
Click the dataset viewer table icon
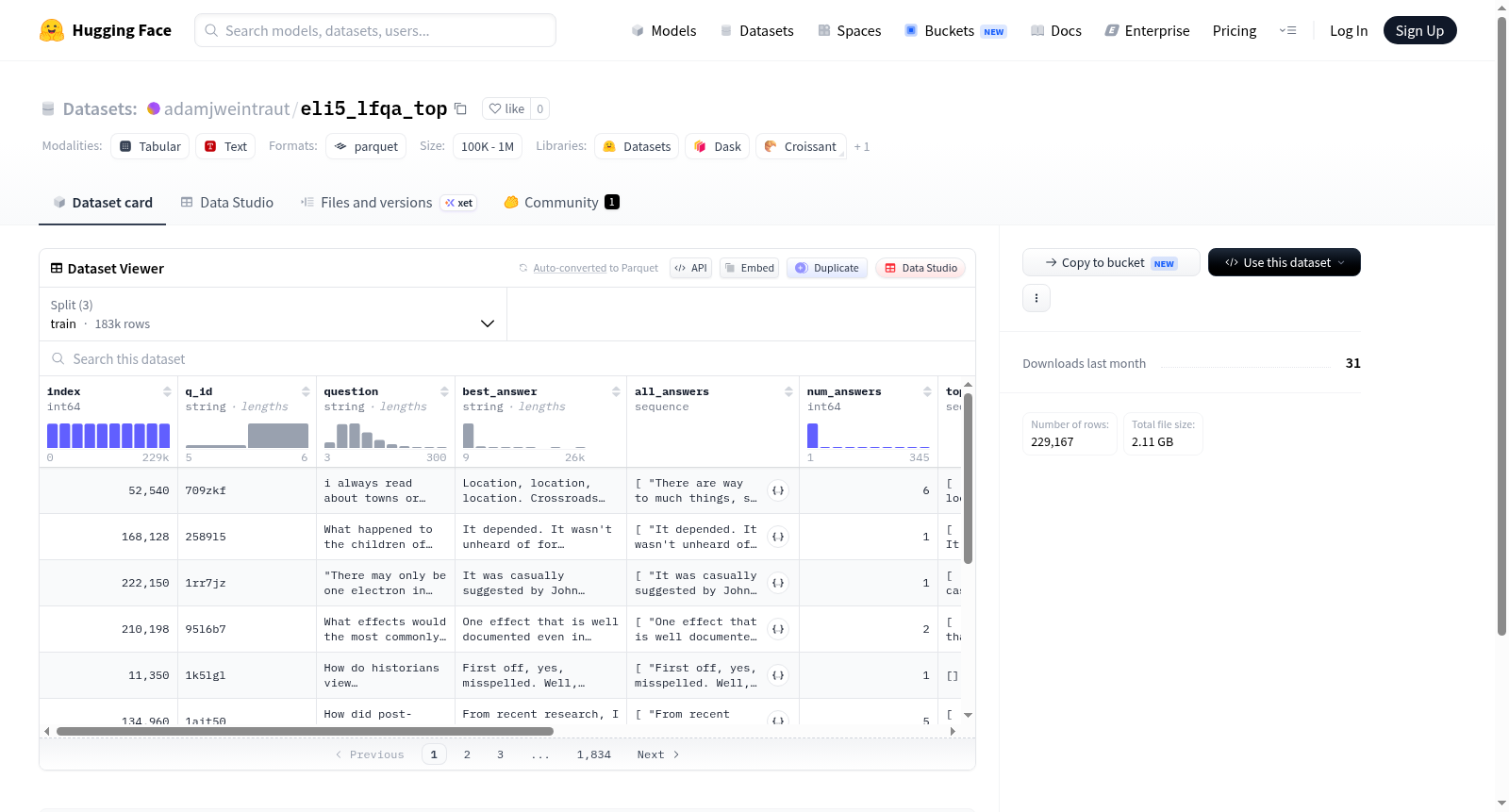[x=57, y=268]
